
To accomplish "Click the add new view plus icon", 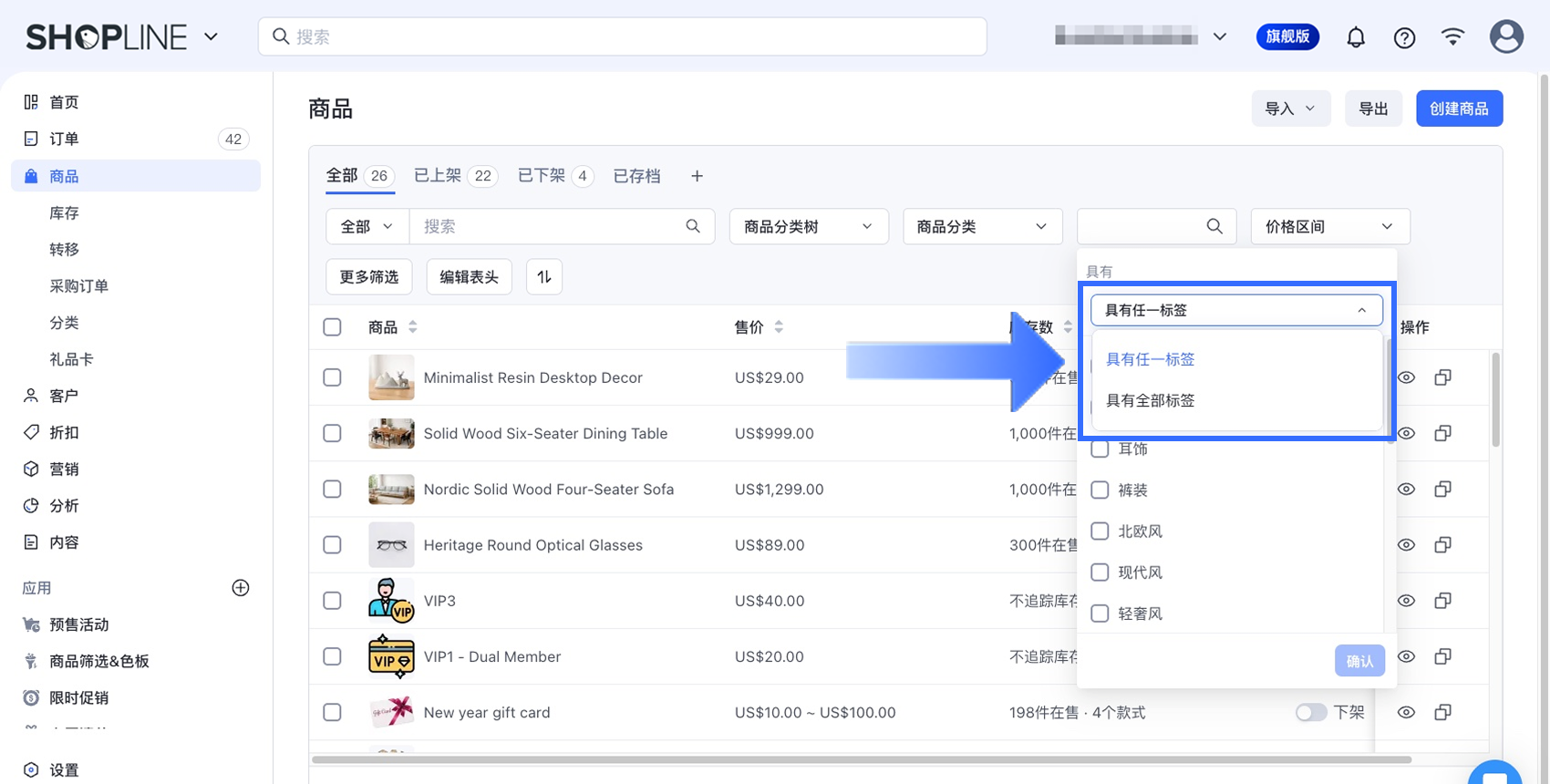I will 697,176.
